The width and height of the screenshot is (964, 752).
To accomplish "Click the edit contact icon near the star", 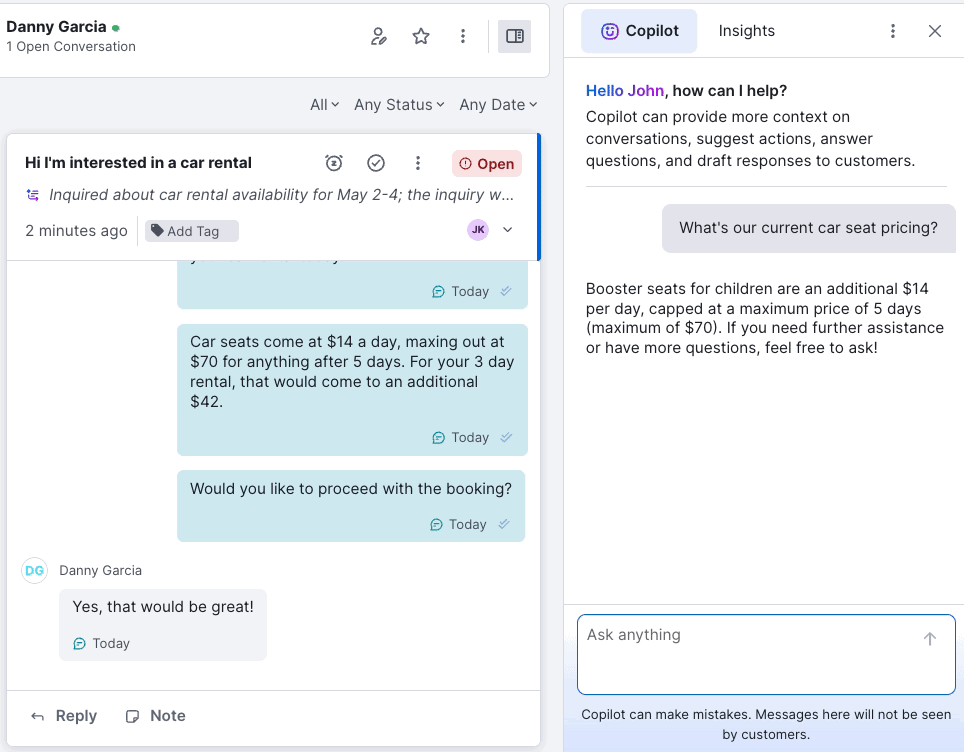I will coord(378,35).
